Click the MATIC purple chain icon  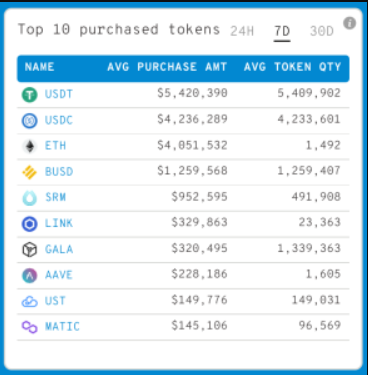30,327
